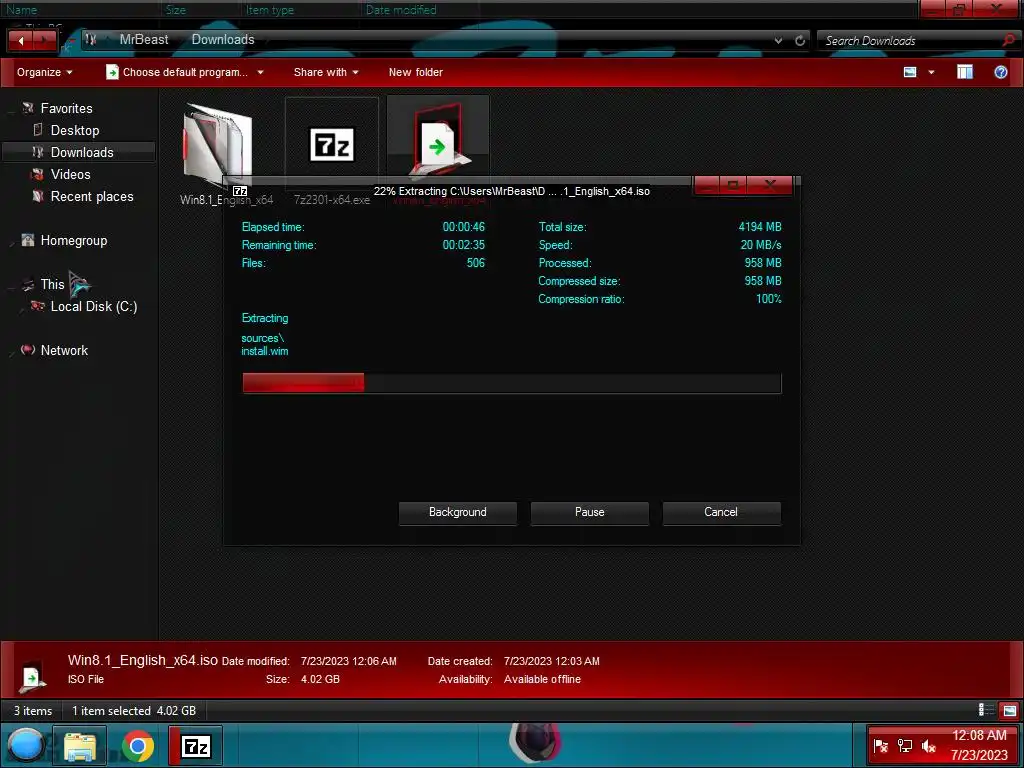
Task: Open Recent places in Favorites
Action: point(91,197)
